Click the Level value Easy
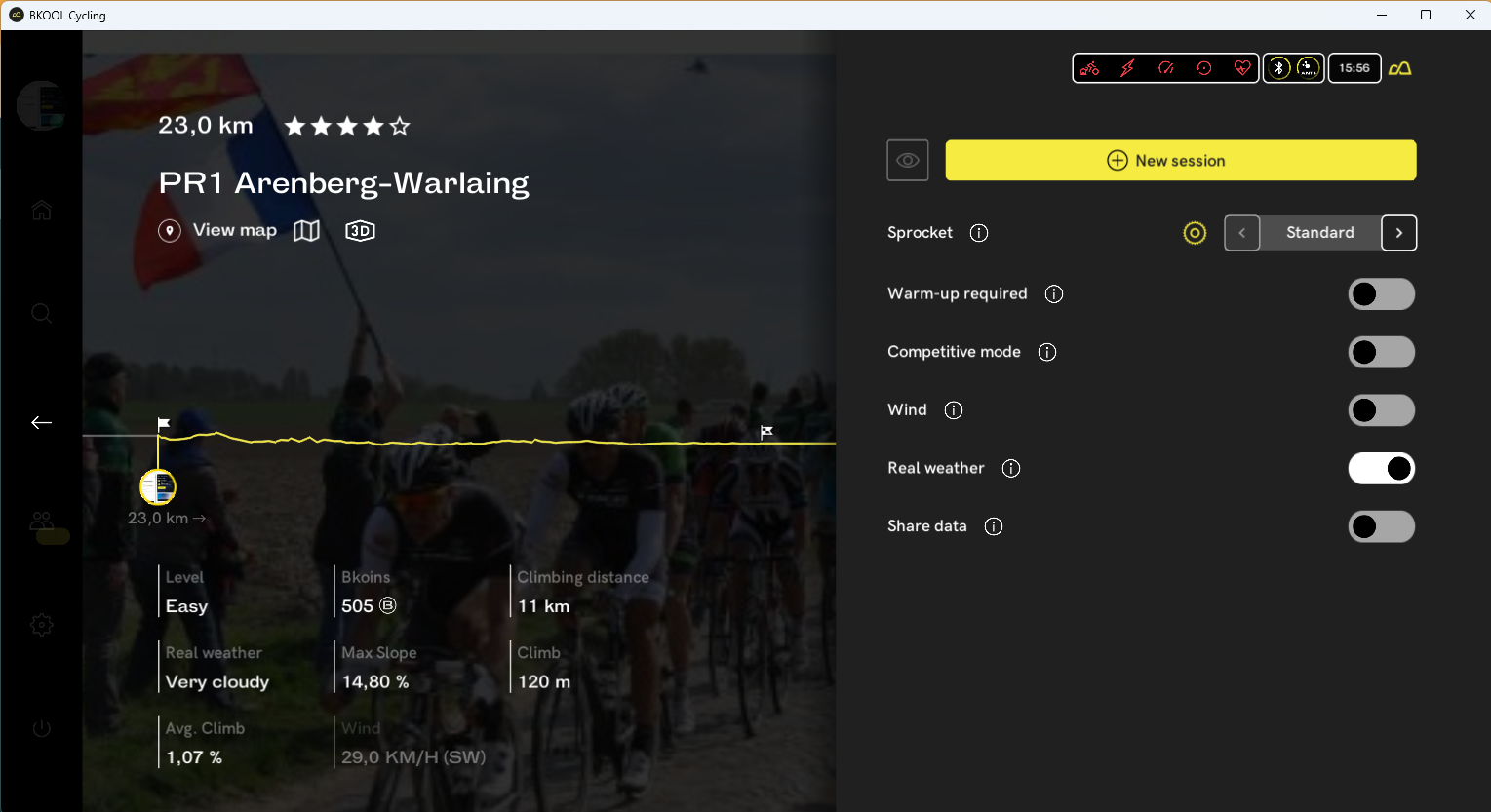The height and width of the screenshot is (812, 1491). pos(186,606)
